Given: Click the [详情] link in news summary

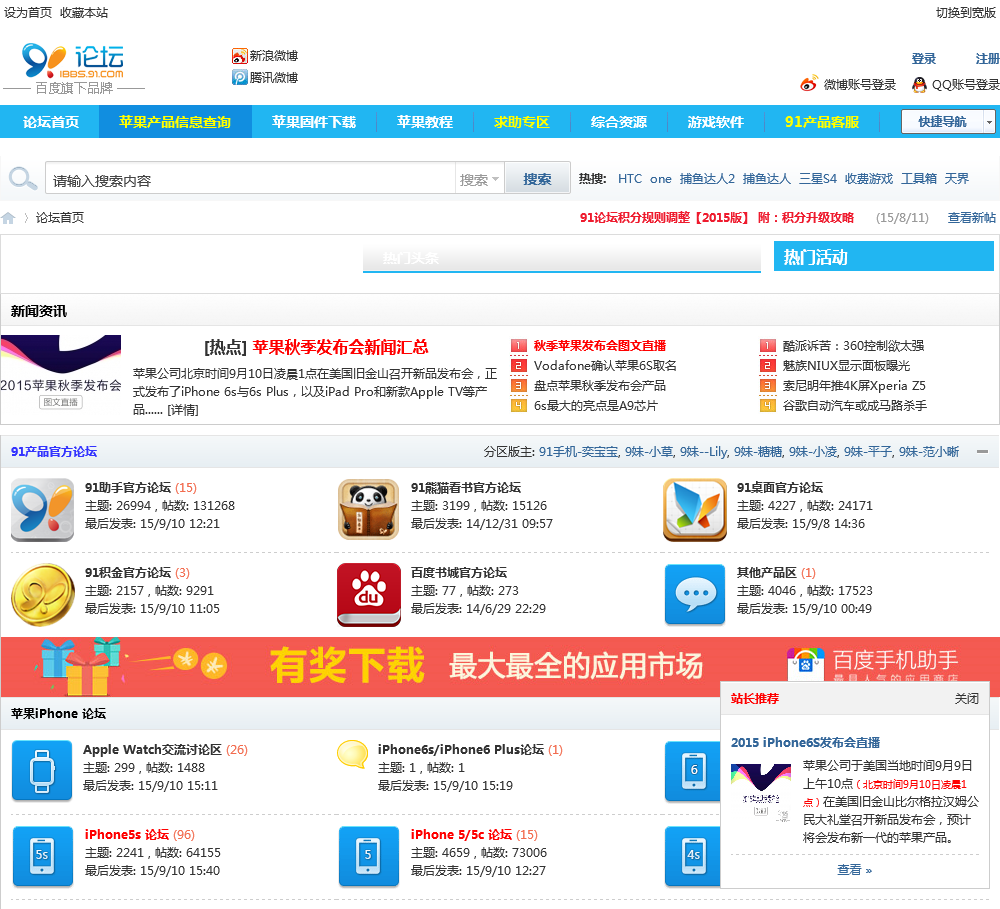Looking at the screenshot, I should tap(182, 410).
